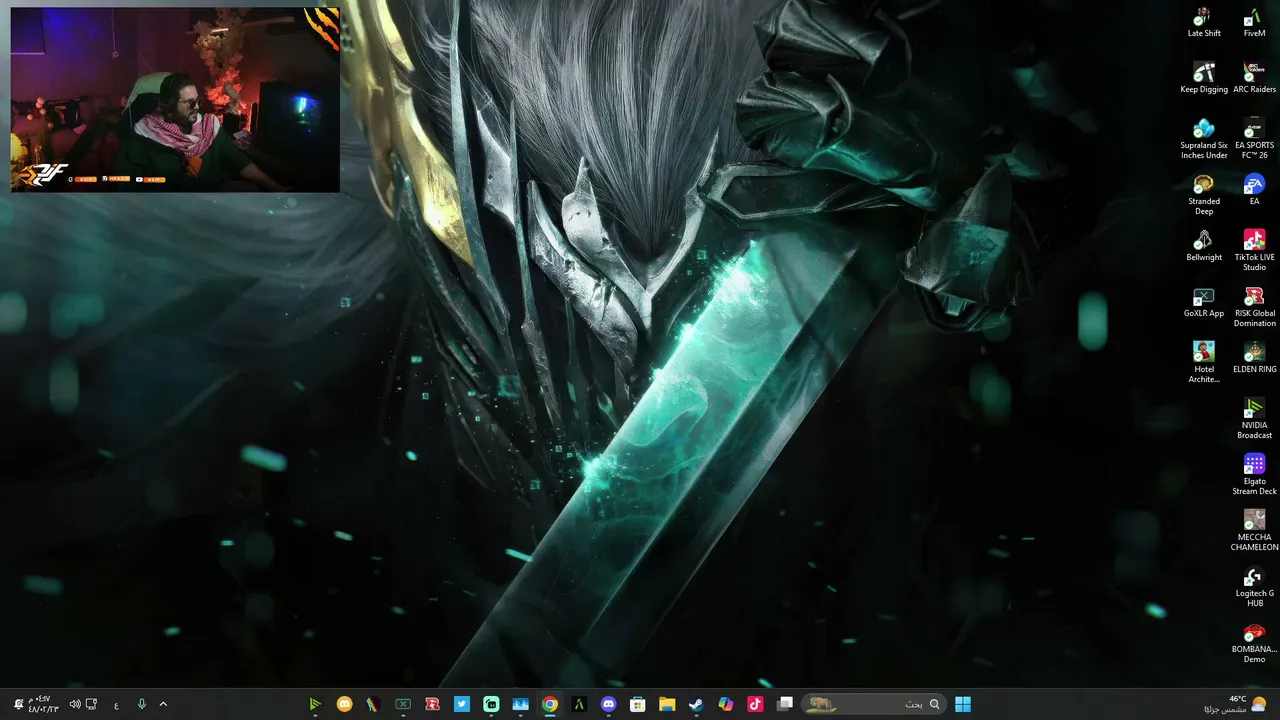The width and height of the screenshot is (1280, 720).
Task: Click the microphone icon in system tray
Action: (x=141, y=704)
